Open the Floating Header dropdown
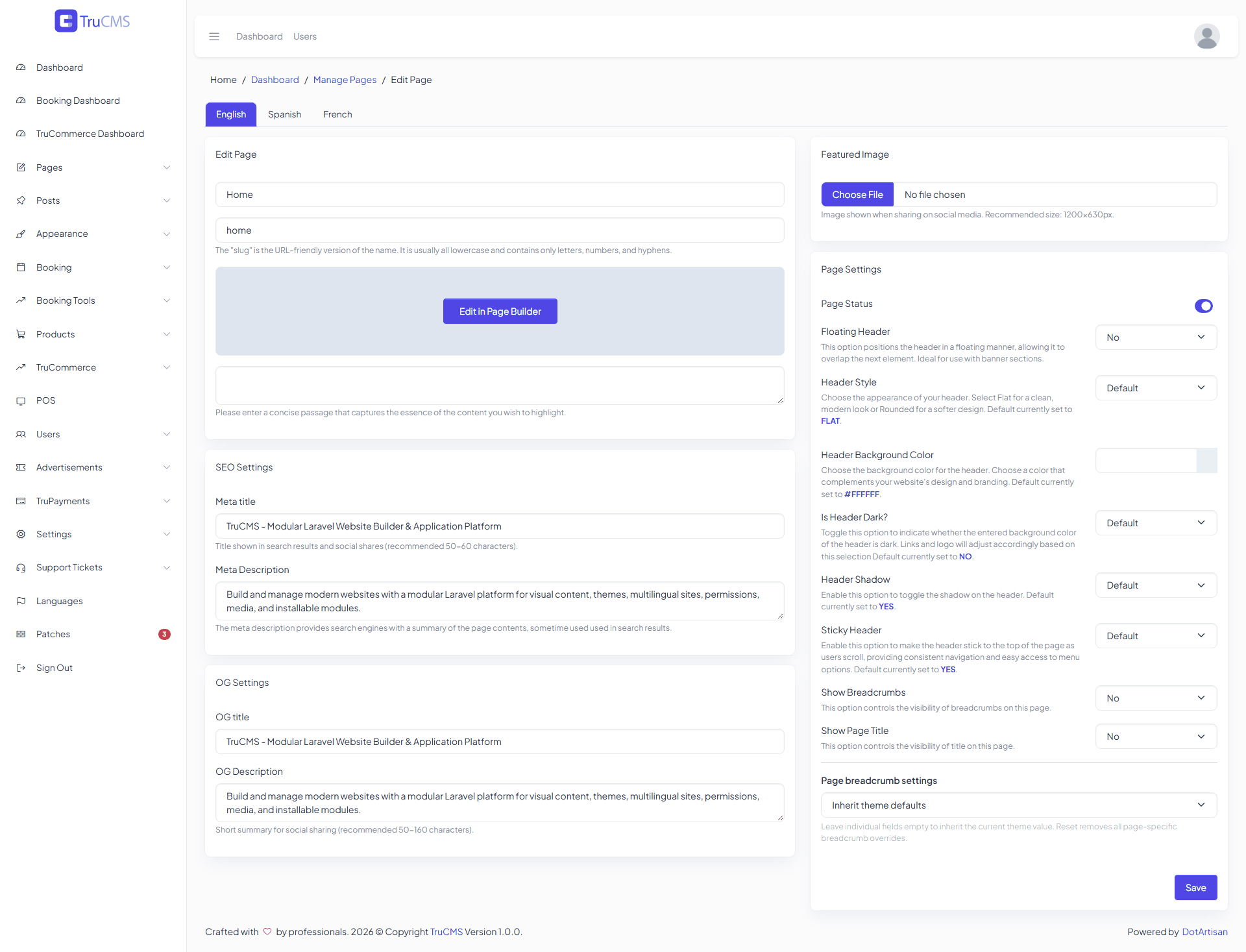The height and width of the screenshot is (952, 1246). [1156, 337]
